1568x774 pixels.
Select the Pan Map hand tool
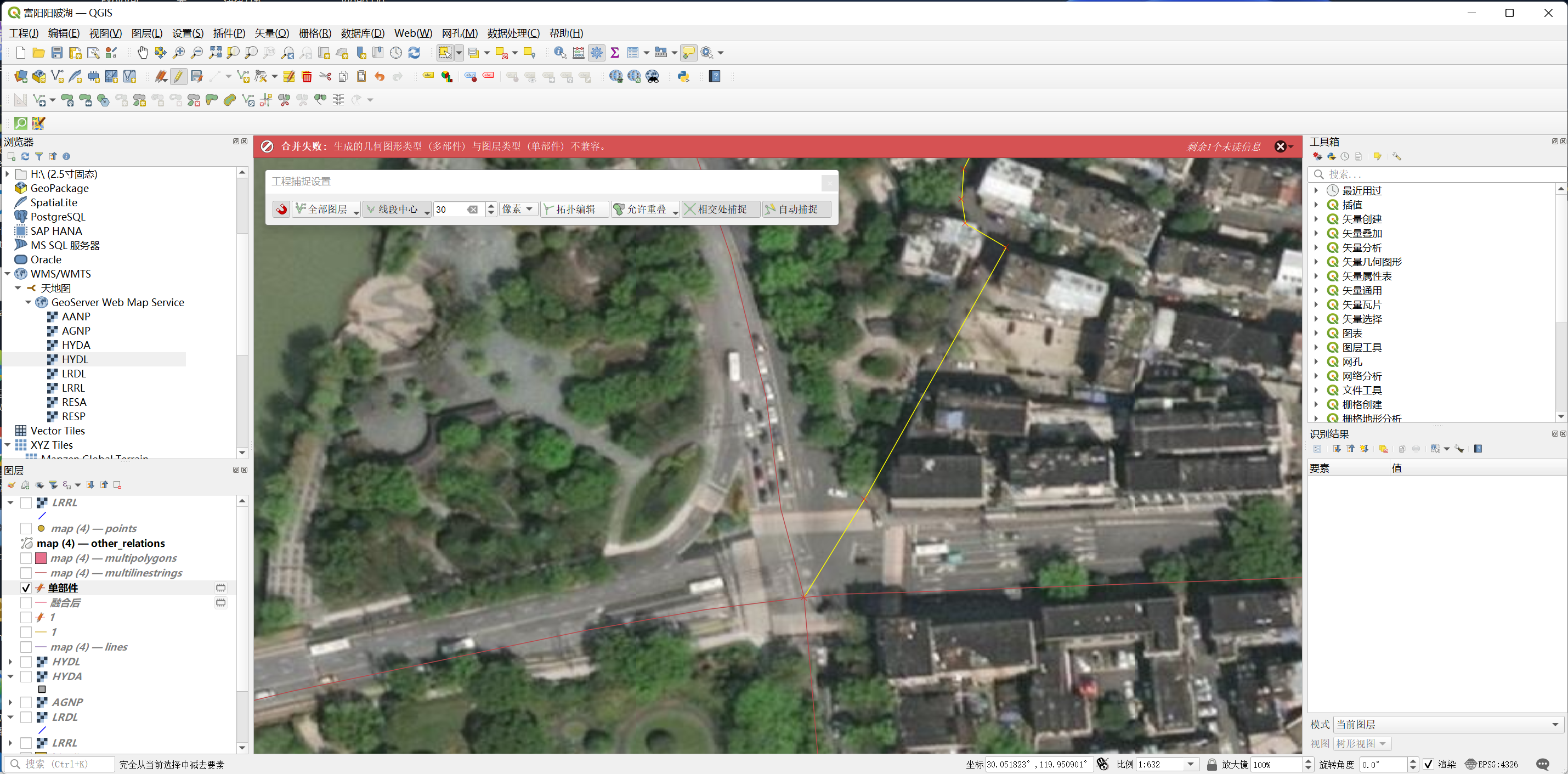tap(143, 53)
